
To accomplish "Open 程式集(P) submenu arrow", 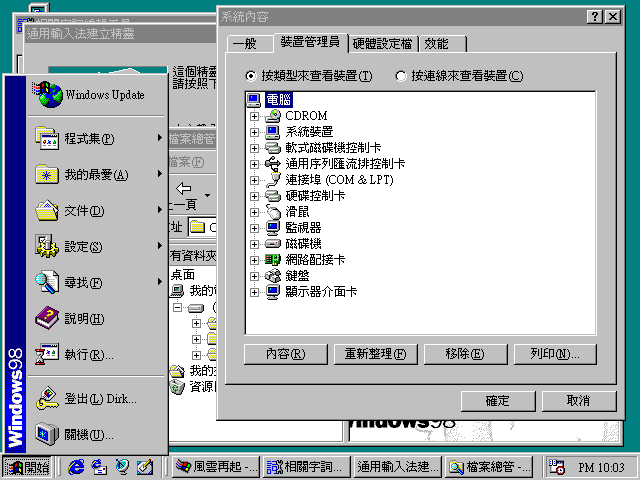I will pyautogui.click(x=160, y=138).
